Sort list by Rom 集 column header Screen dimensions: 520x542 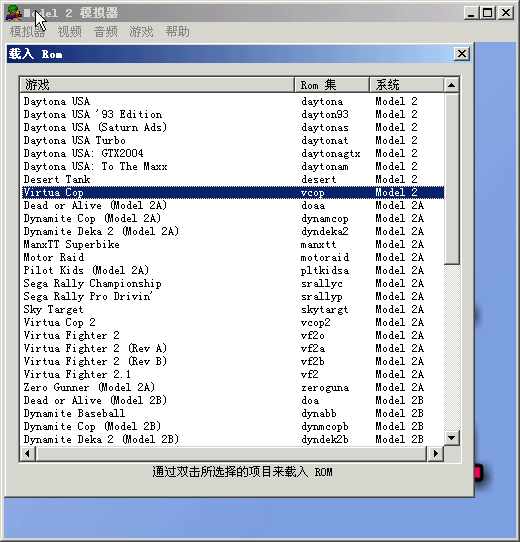tap(332, 85)
